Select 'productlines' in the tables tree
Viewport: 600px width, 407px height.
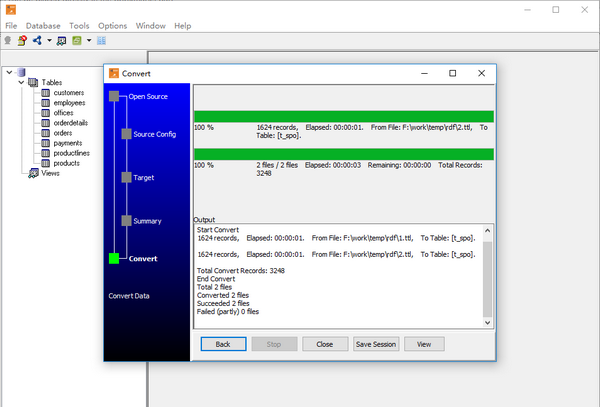[72, 153]
